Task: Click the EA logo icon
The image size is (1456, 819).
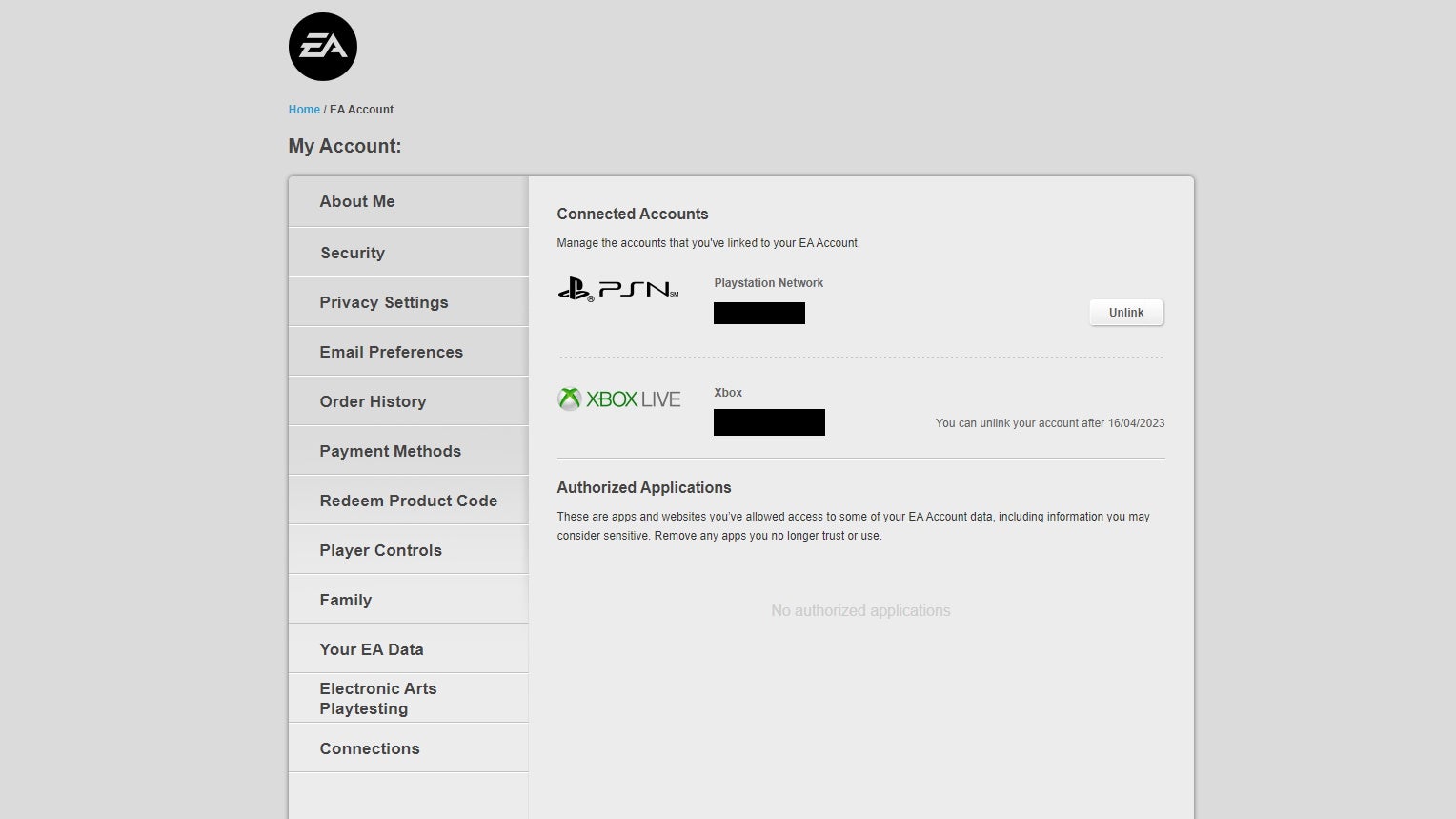Action: 323,47
